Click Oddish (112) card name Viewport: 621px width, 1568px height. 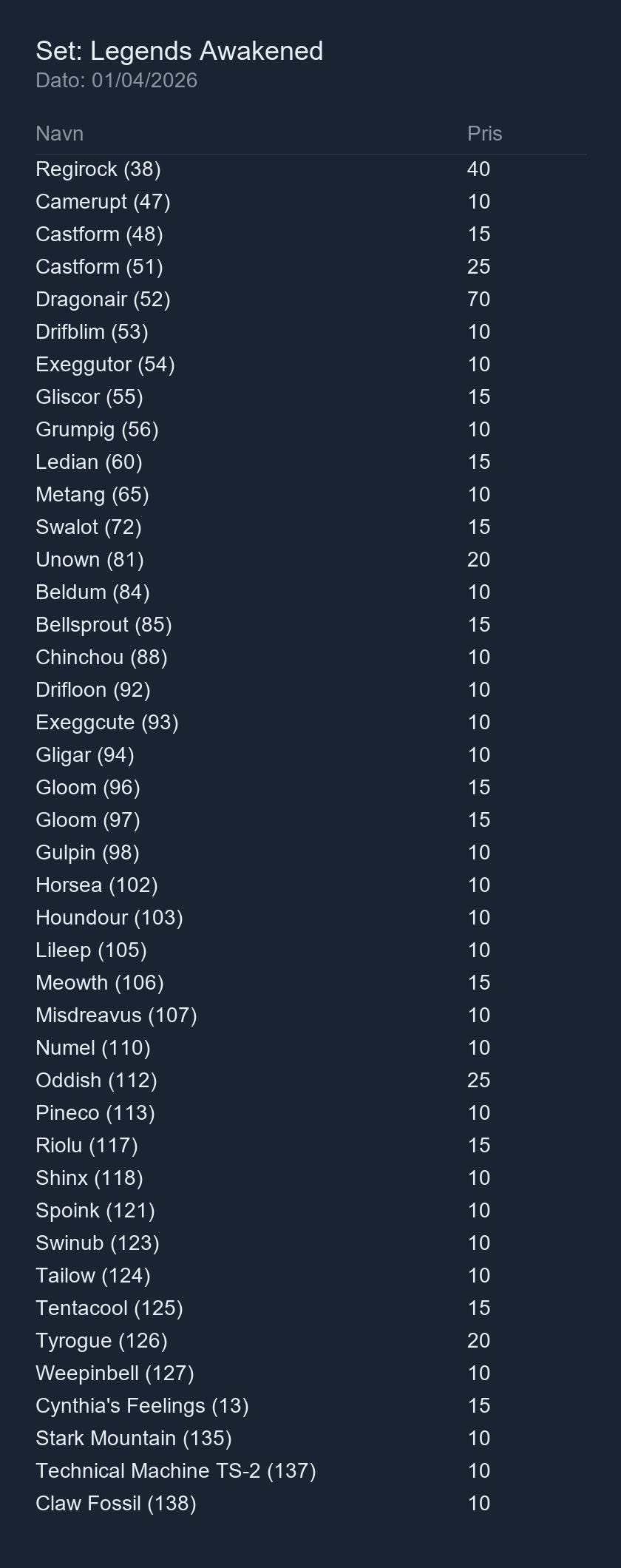pos(96,1081)
